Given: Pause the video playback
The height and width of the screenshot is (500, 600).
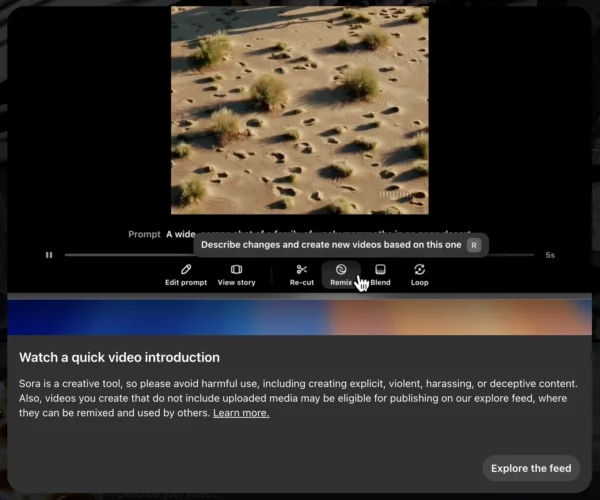Looking at the screenshot, I should pos(49,255).
